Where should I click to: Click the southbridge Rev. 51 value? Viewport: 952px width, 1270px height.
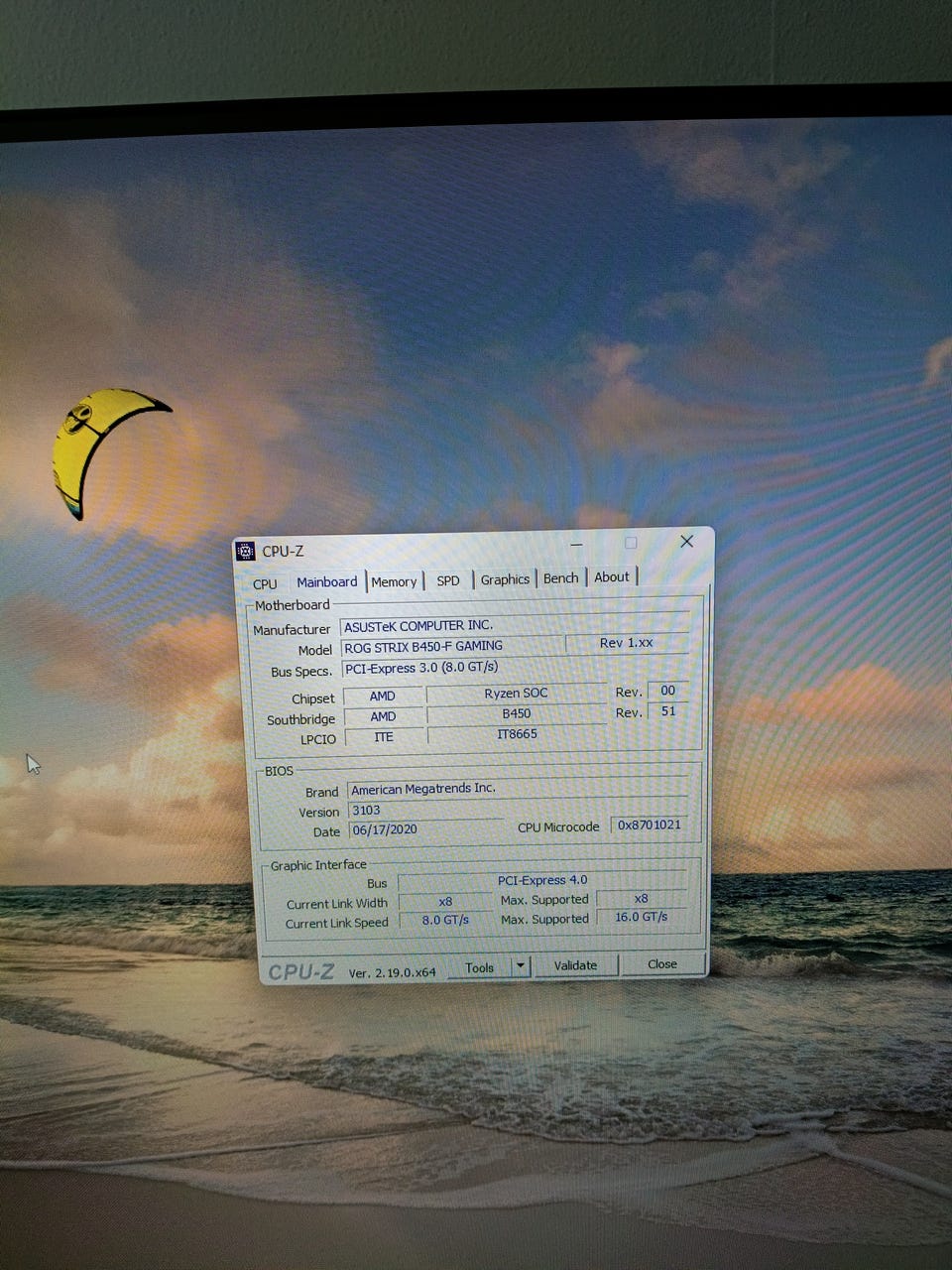click(x=667, y=711)
